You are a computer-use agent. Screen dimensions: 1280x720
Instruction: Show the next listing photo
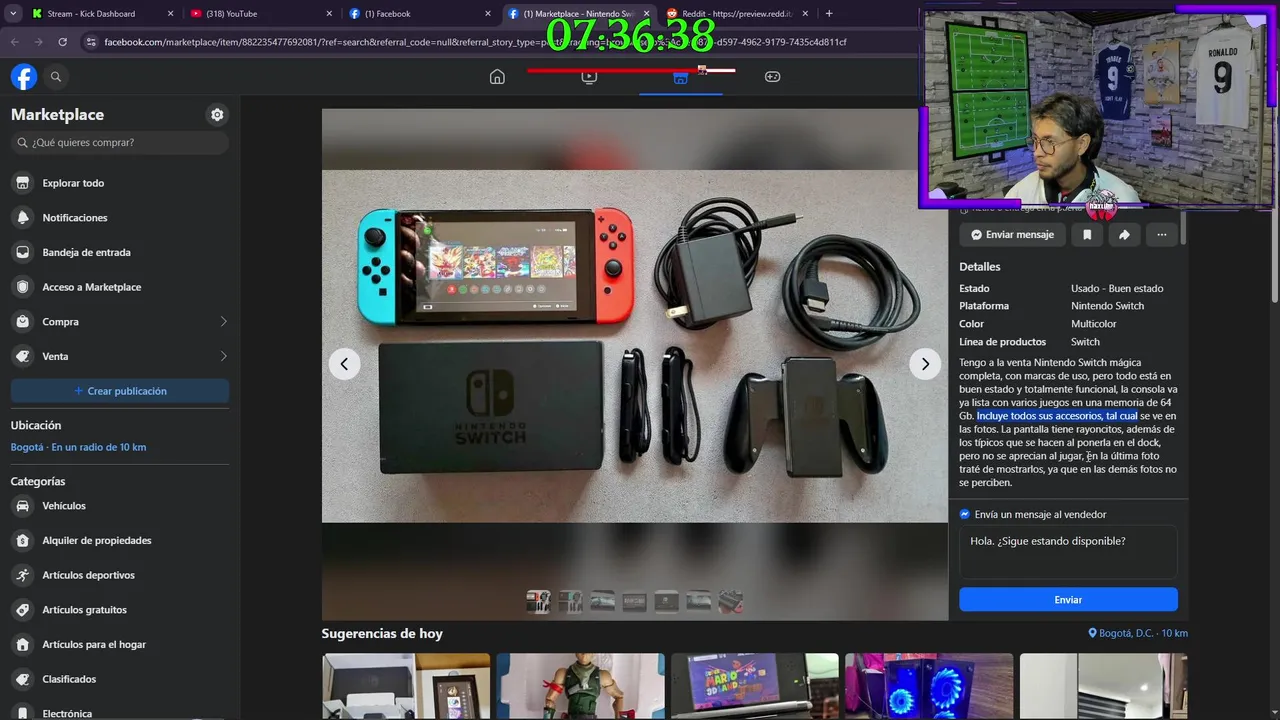tap(925, 364)
